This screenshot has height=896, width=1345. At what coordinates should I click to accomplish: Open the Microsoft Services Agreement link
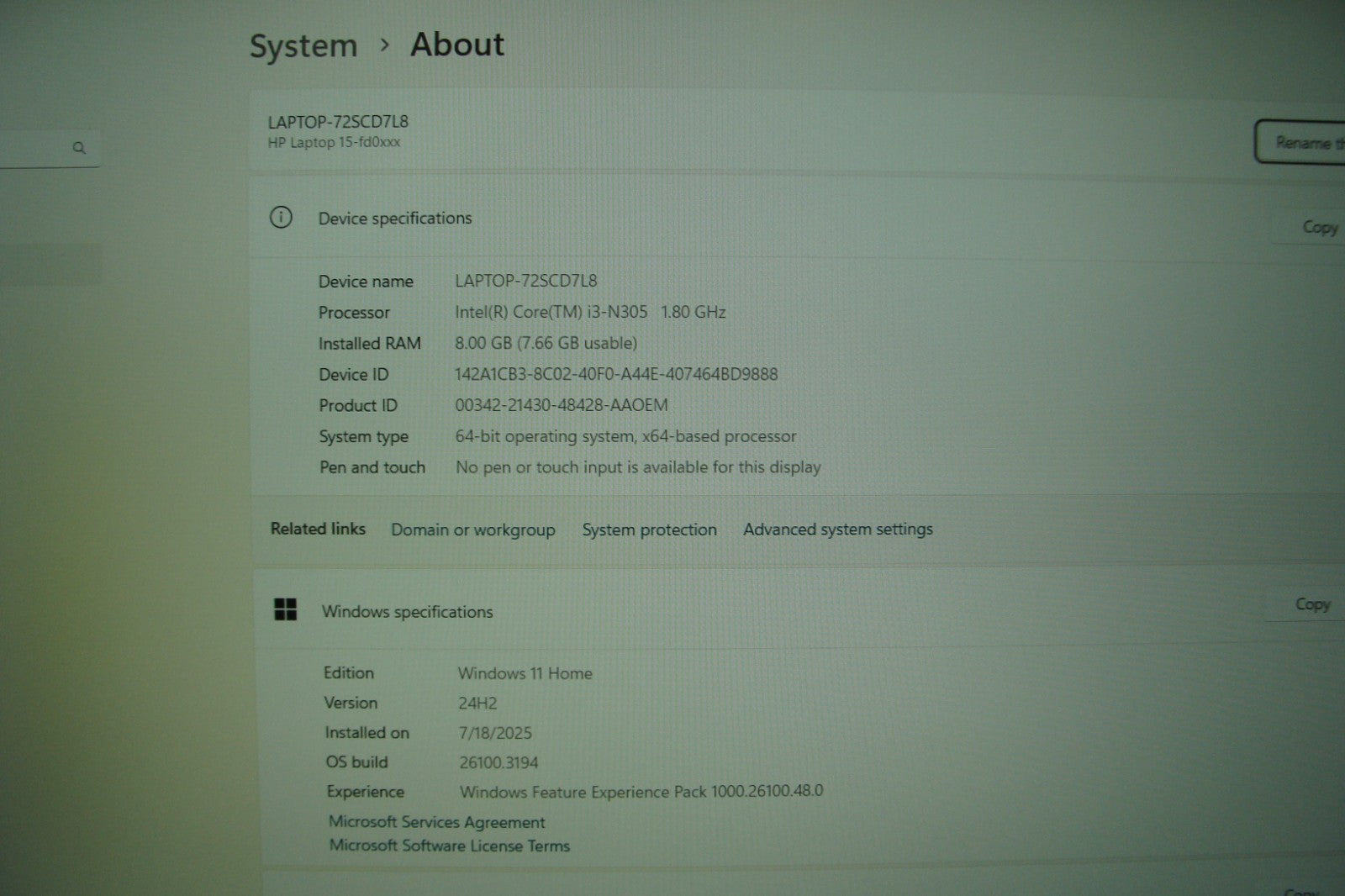click(x=436, y=822)
